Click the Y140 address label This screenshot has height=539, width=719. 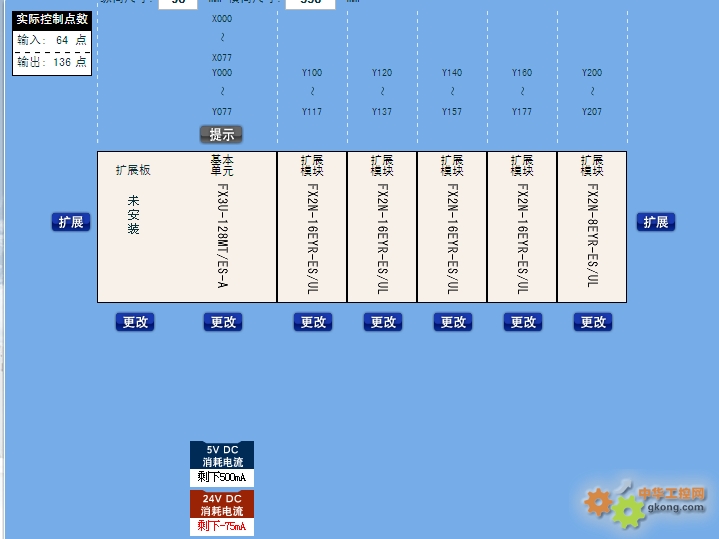pos(452,72)
